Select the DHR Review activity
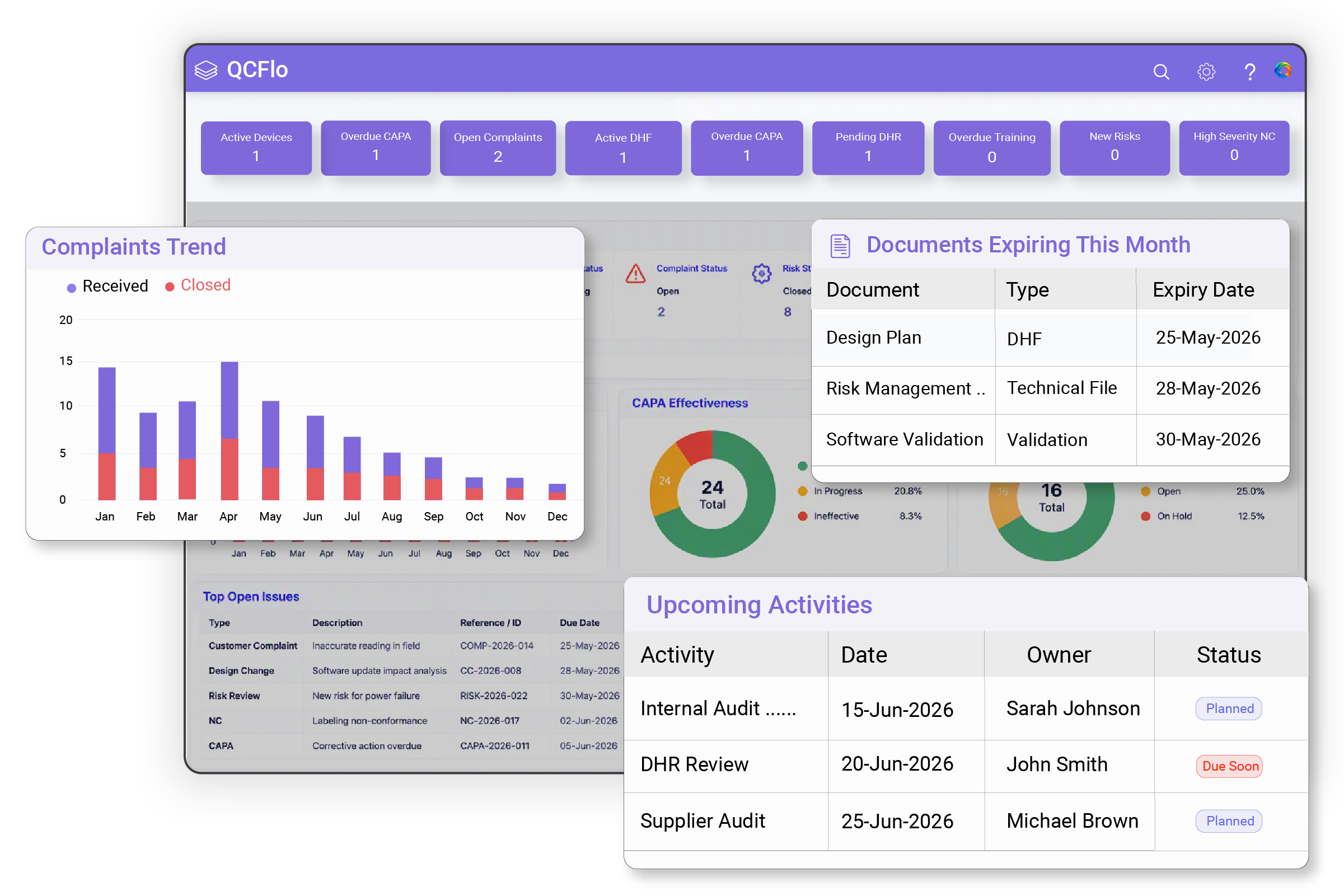The image size is (1344, 896). pos(966,765)
